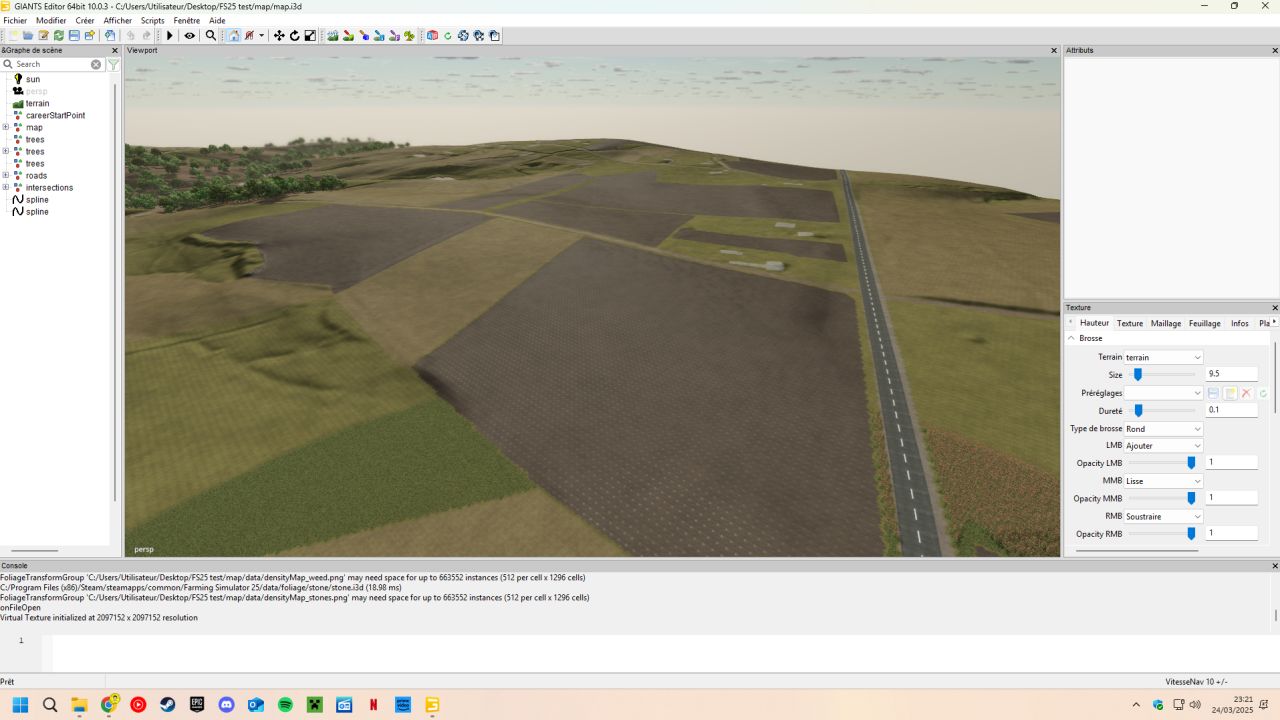Delete the brush preset (red X icon)
The height and width of the screenshot is (720, 1280).
tap(1247, 393)
